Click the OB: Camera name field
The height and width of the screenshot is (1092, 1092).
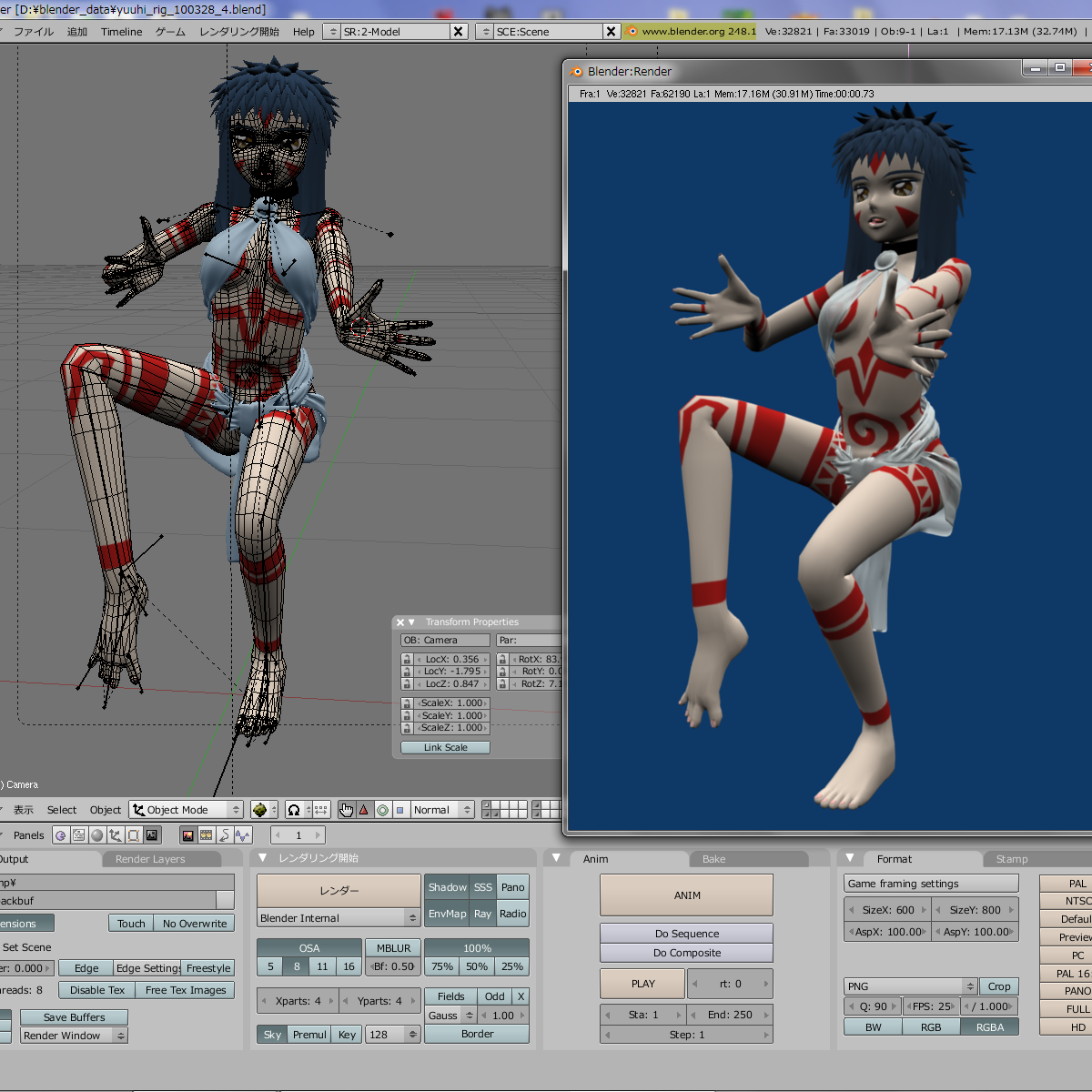pos(446,640)
